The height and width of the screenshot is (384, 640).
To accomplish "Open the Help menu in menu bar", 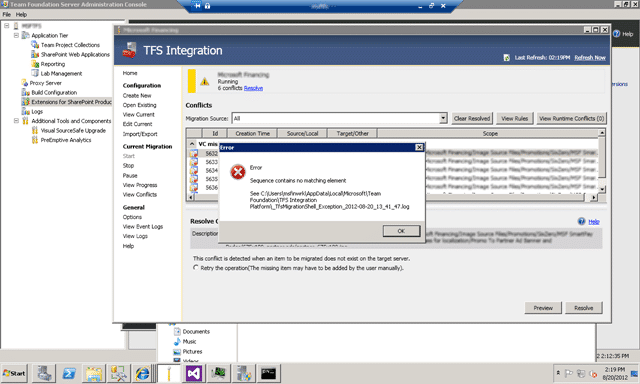I will [21, 14].
